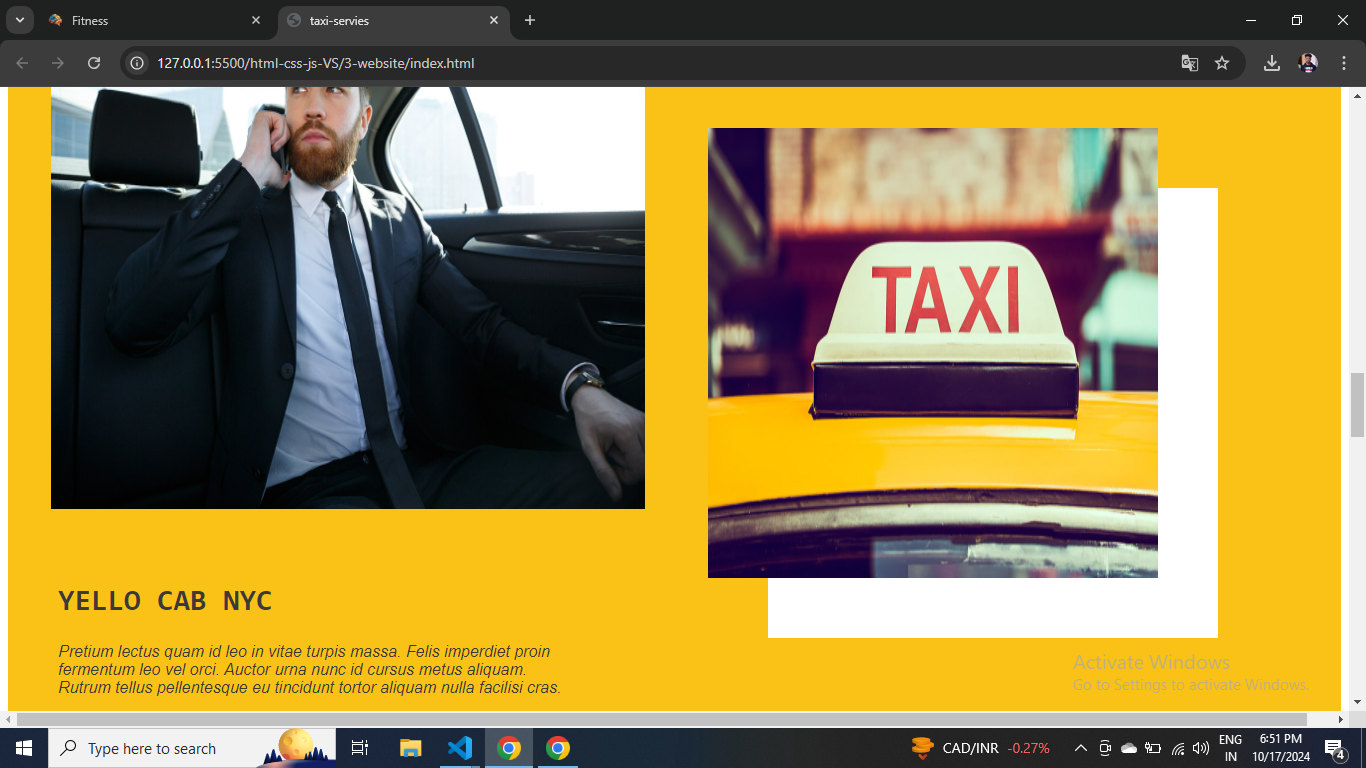Screen dimensions: 1366x768
Task: Switch to the first Chrome taskbar icon
Action: coord(509,748)
